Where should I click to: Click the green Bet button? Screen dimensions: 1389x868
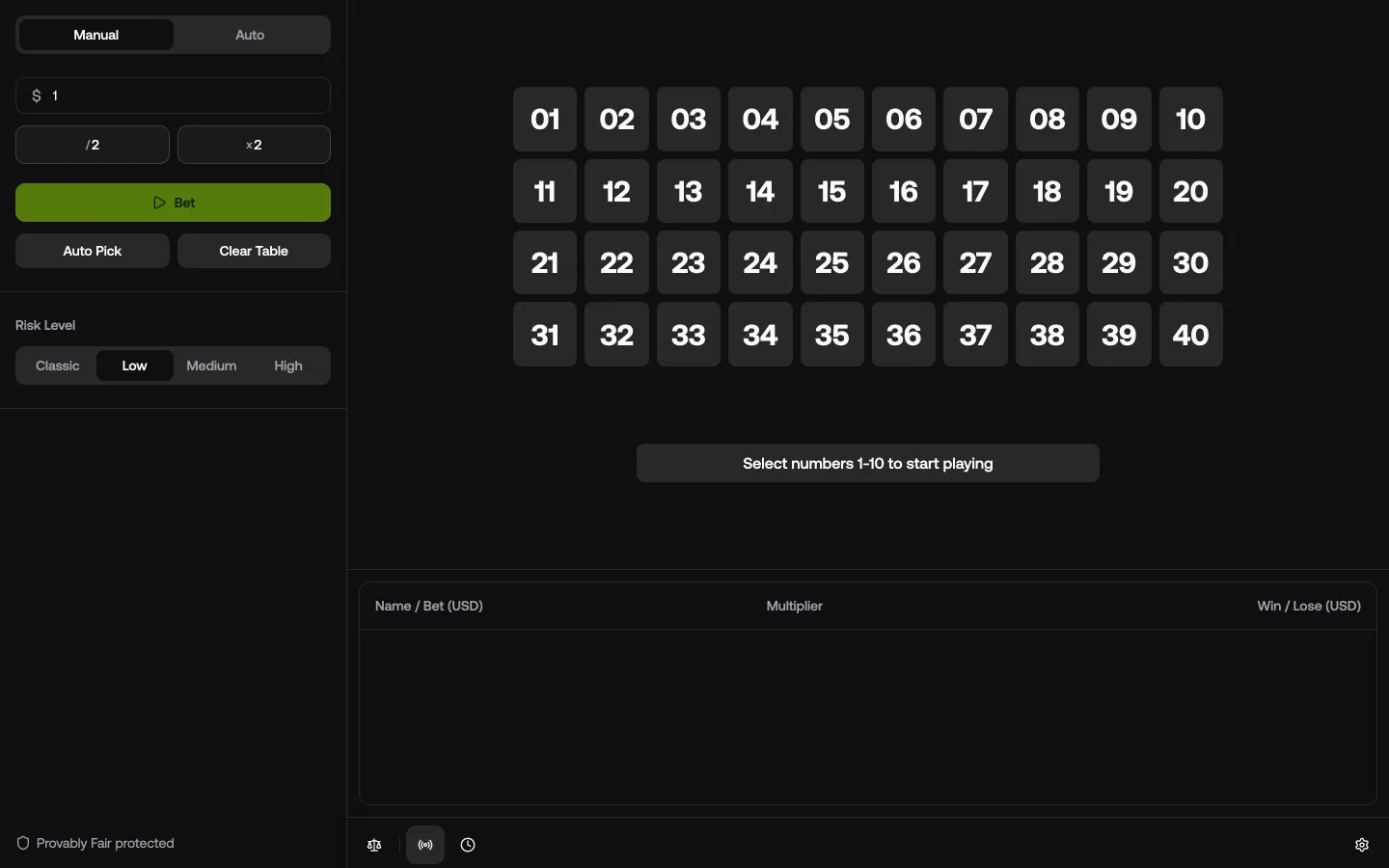tap(174, 203)
